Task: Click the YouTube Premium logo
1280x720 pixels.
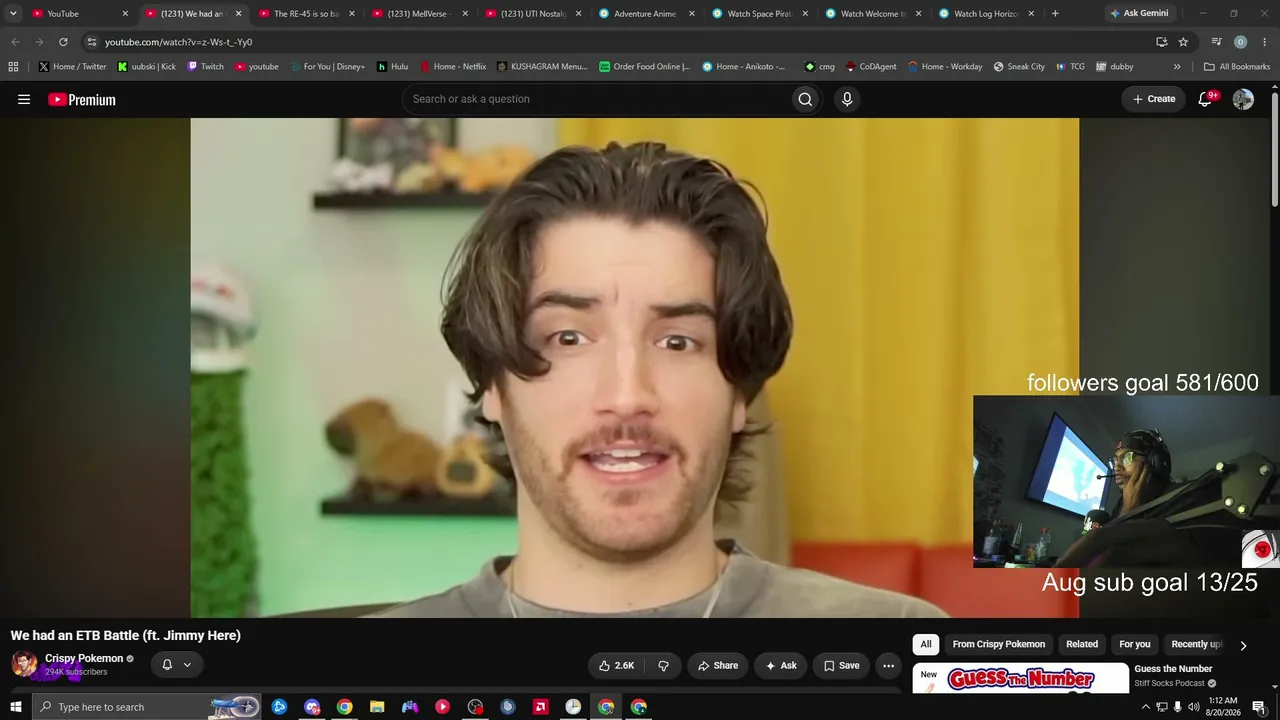Action: coord(82,99)
